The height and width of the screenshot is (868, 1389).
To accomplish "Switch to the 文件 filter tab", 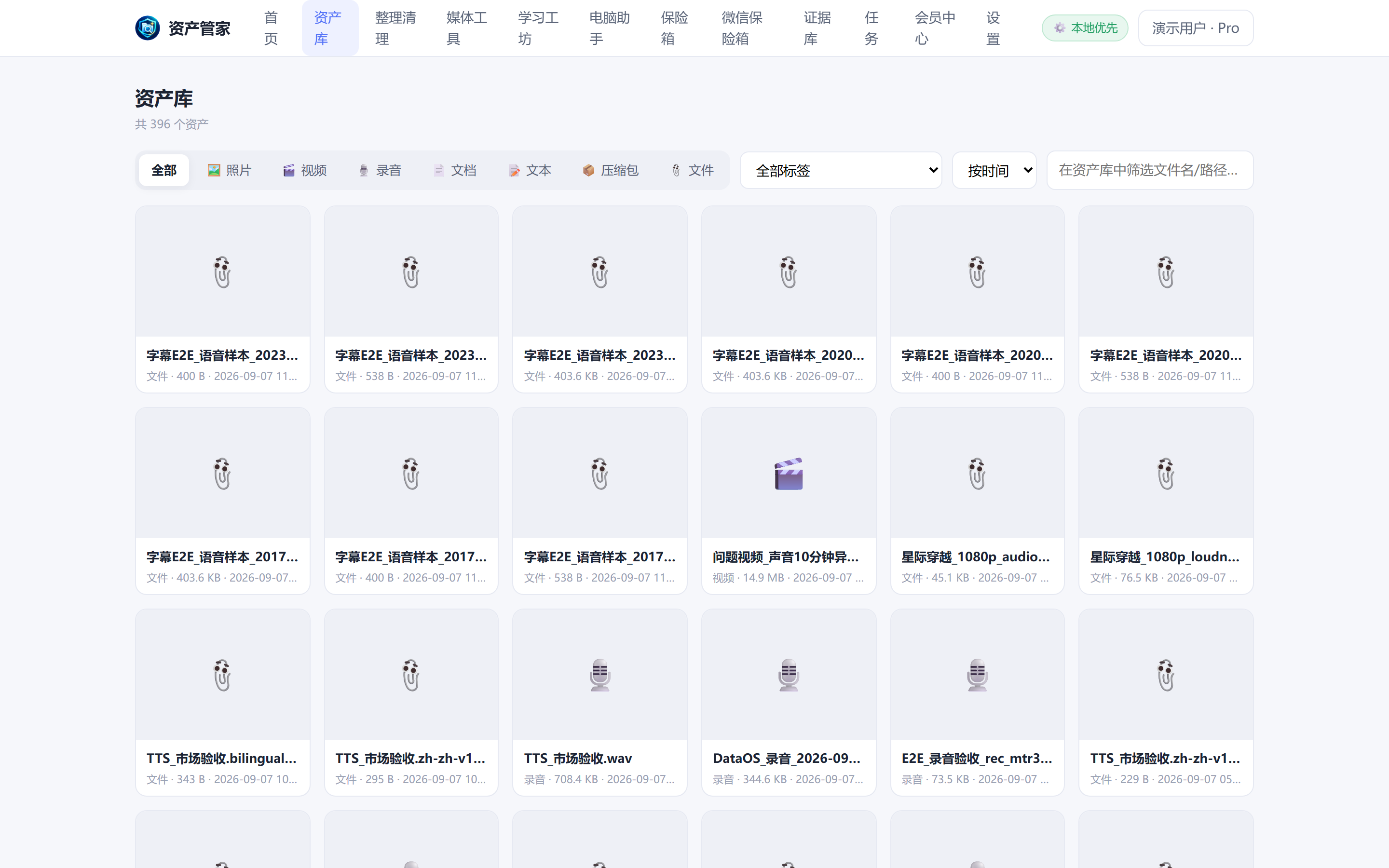I will click(692, 171).
